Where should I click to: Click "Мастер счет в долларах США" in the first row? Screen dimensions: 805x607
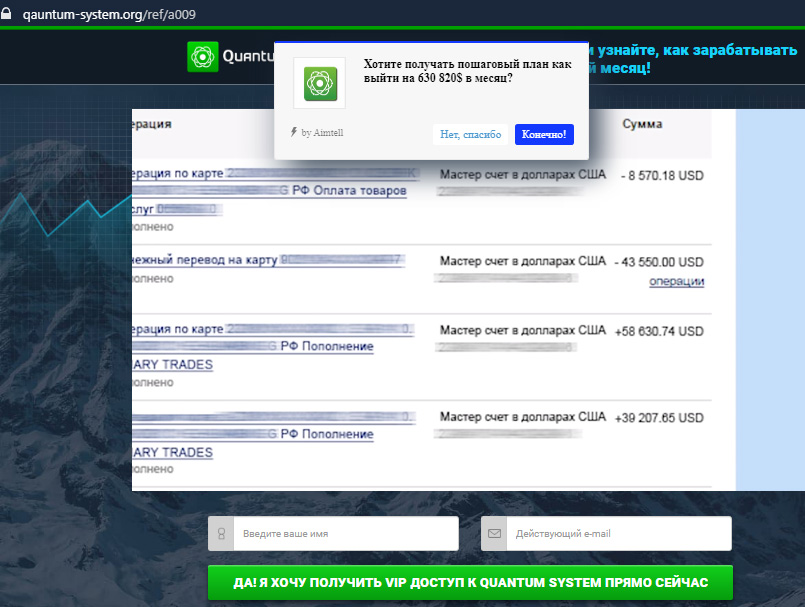coord(523,175)
